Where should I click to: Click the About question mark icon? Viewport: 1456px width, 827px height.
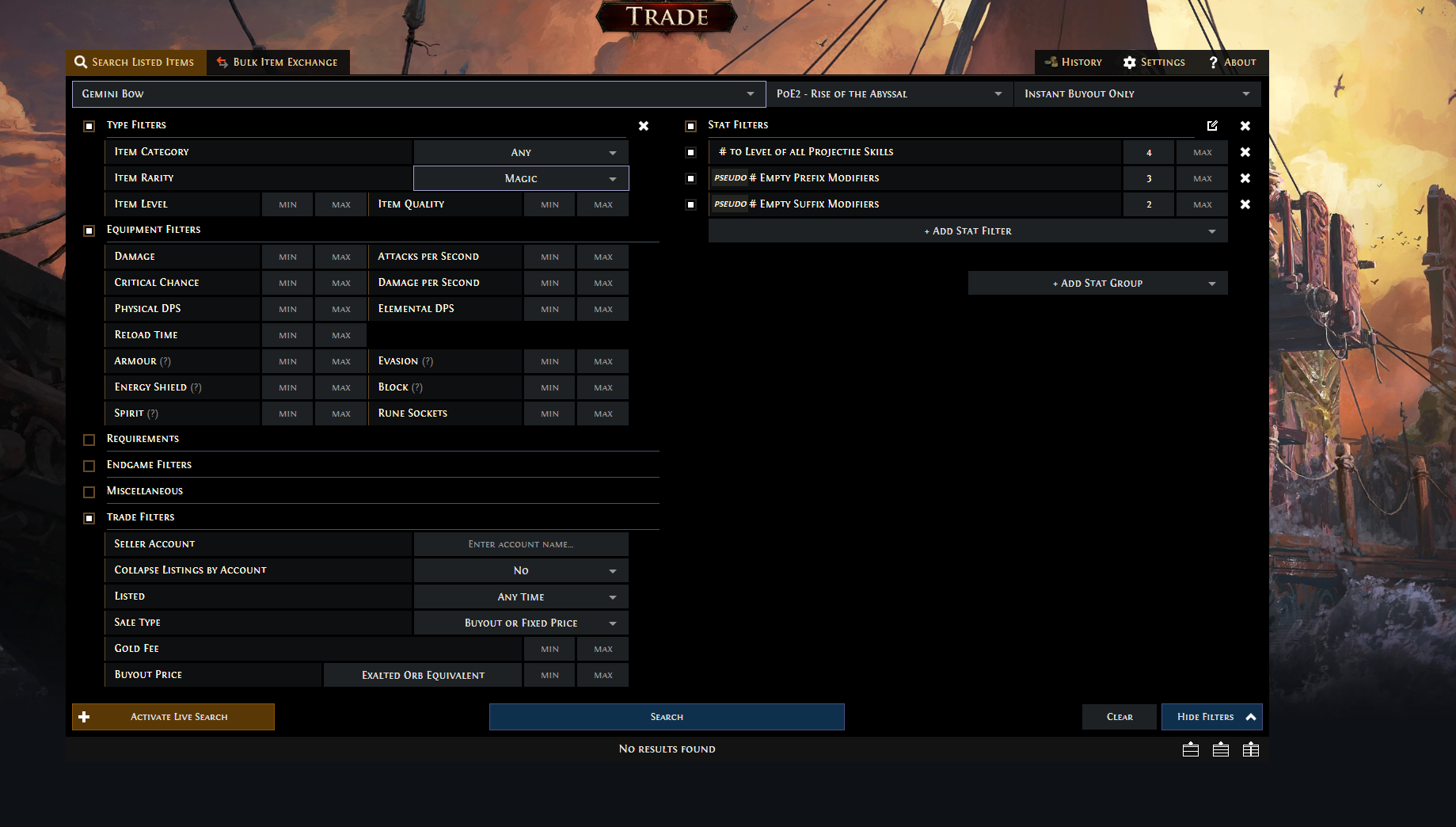pos(1213,62)
